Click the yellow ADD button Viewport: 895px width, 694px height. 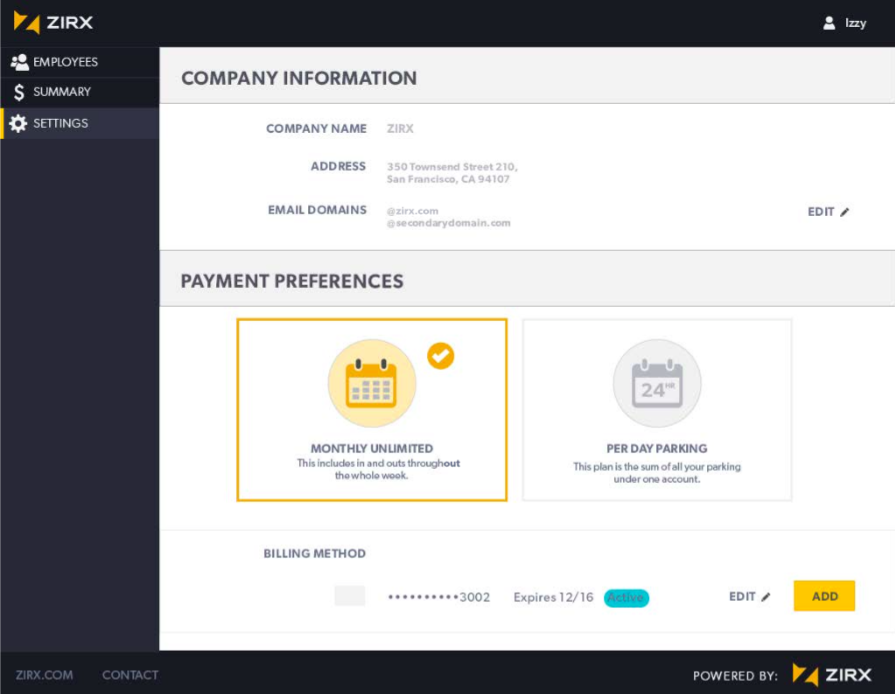click(824, 596)
